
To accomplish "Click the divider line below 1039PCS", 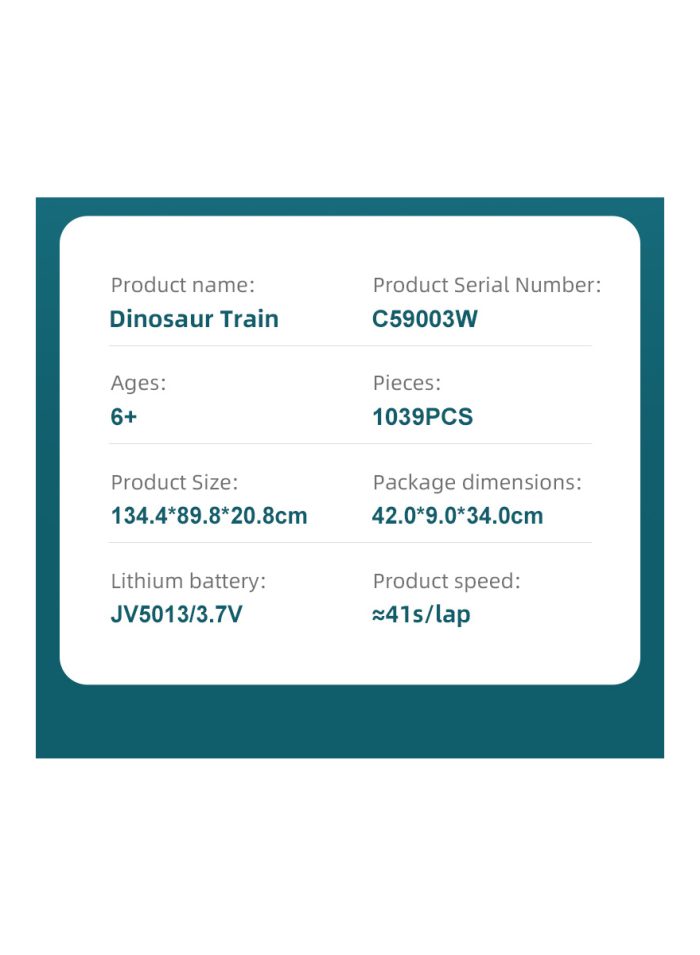I will 350,443.
